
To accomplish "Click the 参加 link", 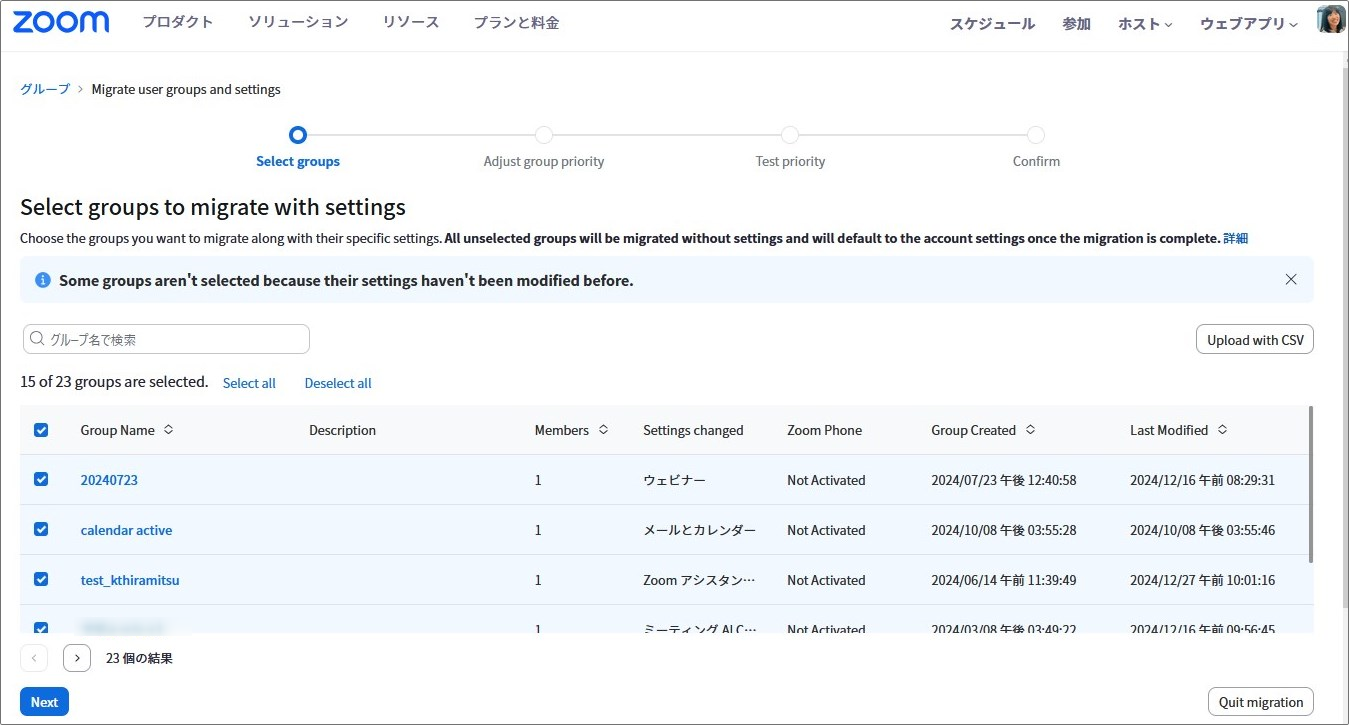I will [1076, 24].
